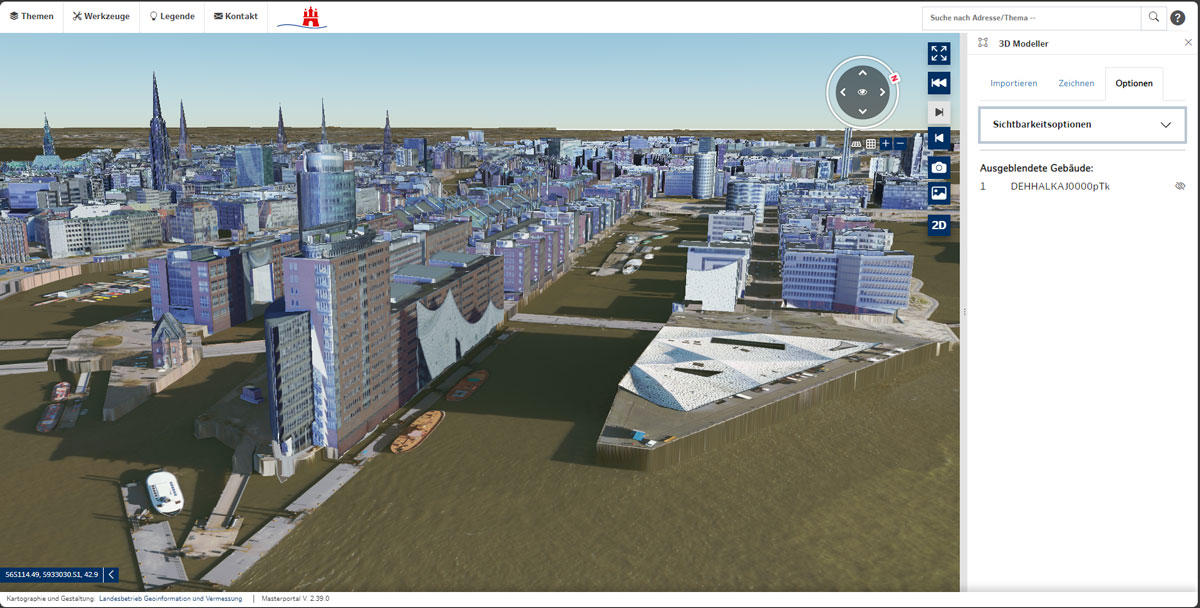Focus the address/theme search field
1200x608 pixels.
[1031, 17]
